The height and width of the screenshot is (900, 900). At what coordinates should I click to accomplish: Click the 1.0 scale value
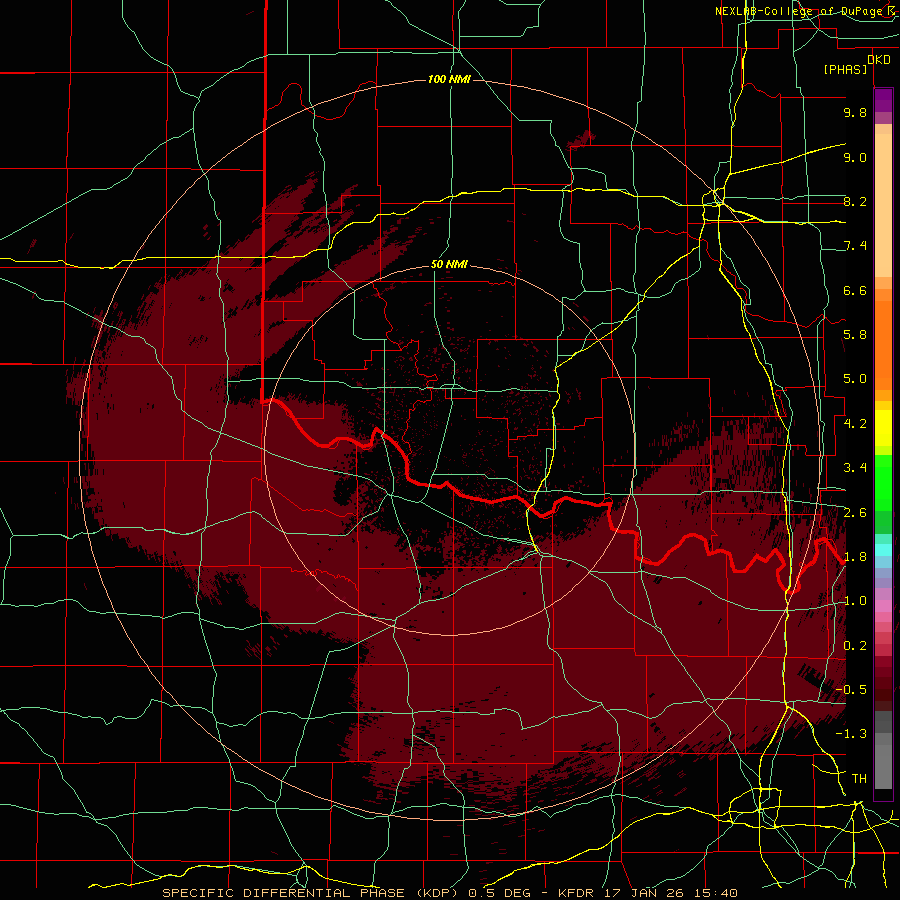point(855,601)
